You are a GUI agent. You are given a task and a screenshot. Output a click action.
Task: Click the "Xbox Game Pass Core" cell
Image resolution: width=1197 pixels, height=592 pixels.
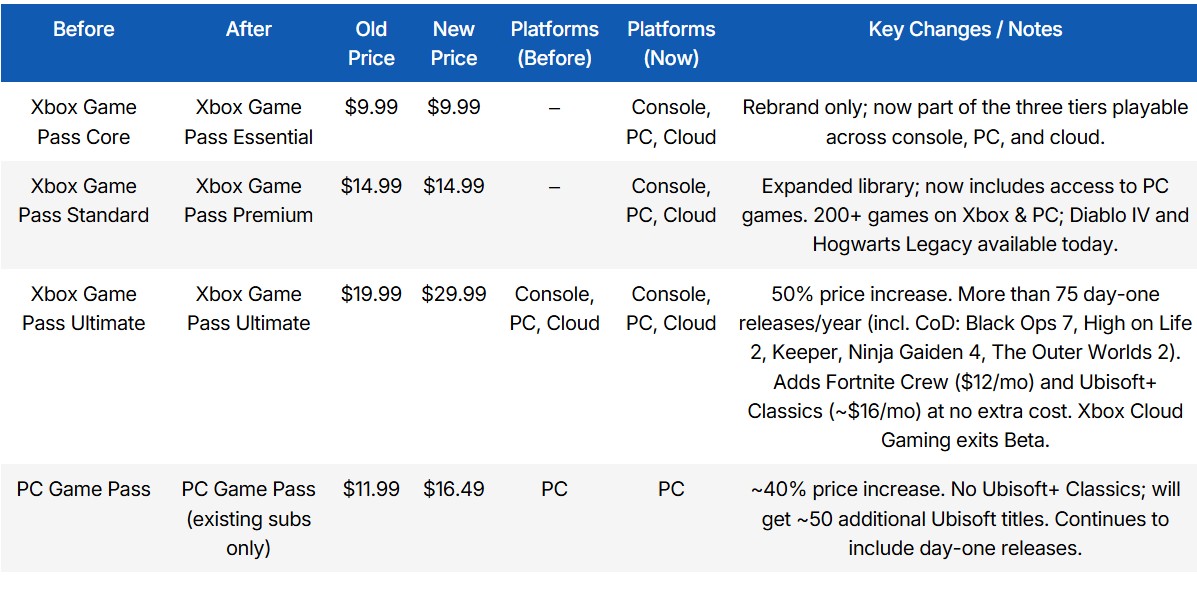click(x=84, y=122)
